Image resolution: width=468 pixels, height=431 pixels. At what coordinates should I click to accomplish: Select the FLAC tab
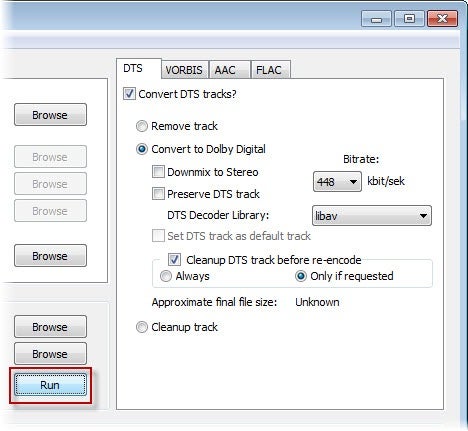click(x=270, y=70)
